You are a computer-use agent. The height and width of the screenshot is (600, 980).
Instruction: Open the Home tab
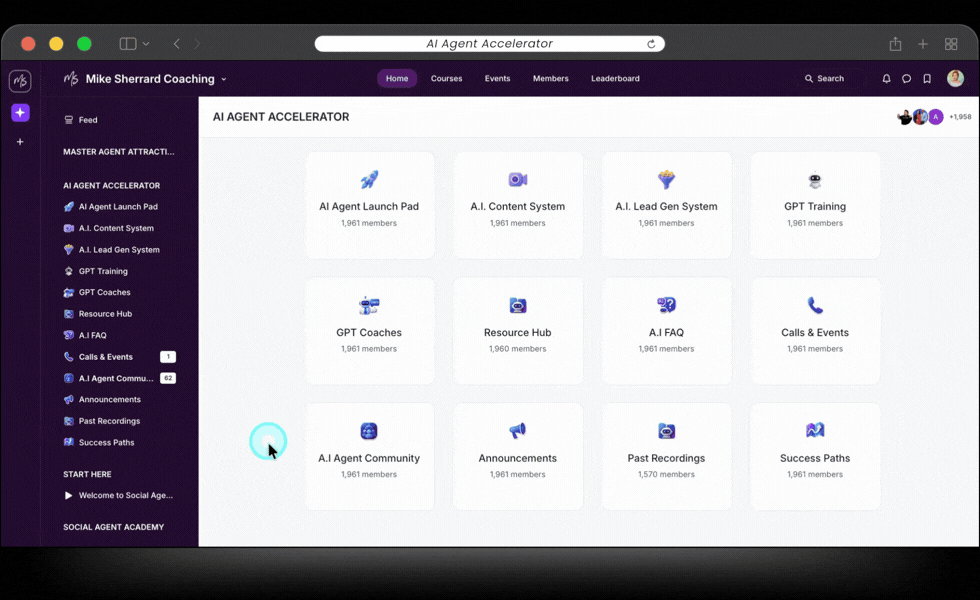tap(396, 78)
